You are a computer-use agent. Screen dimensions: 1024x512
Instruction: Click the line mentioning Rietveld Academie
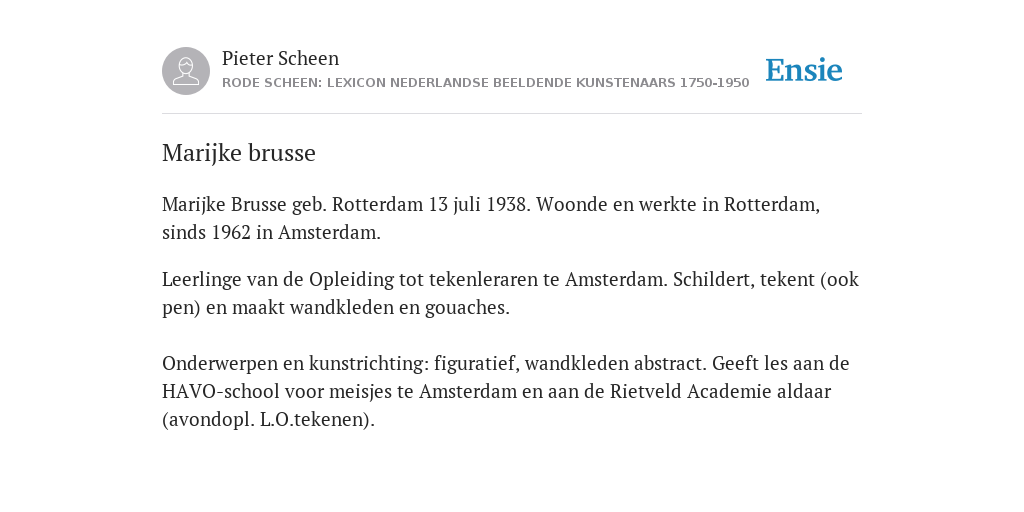[496, 392]
